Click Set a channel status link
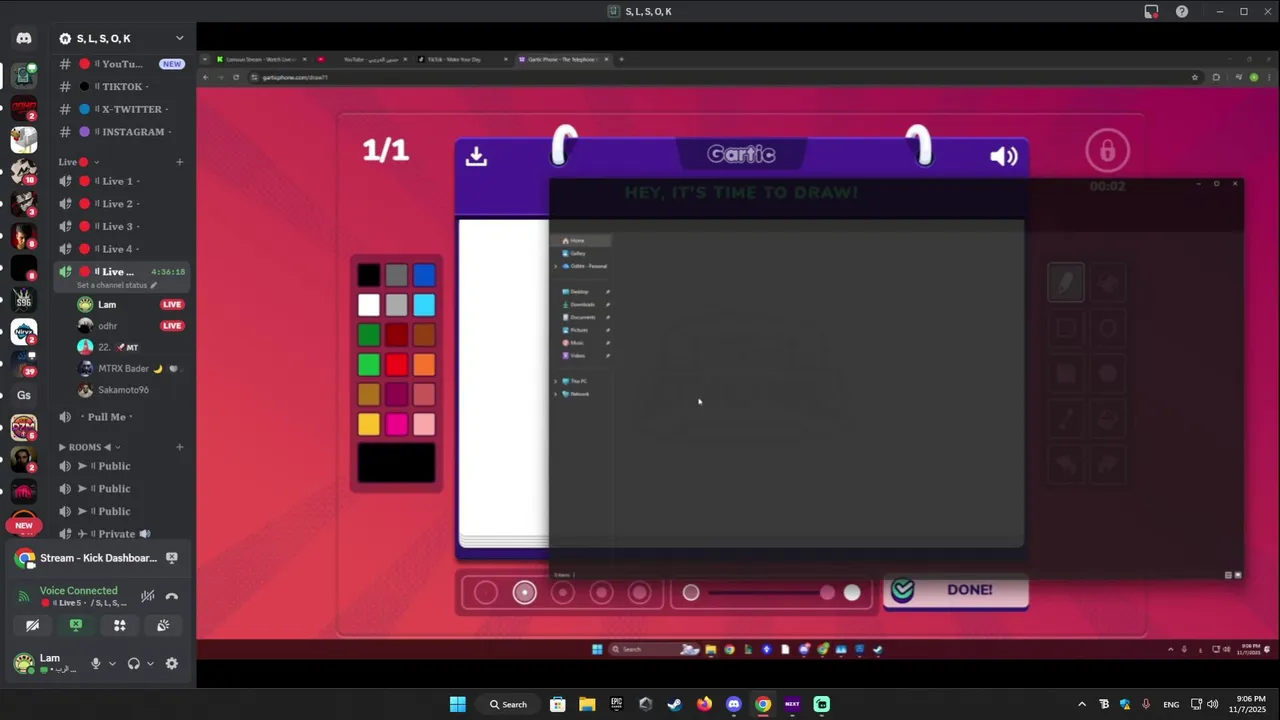Image resolution: width=1280 pixels, height=720 pixels. (117, 285)
